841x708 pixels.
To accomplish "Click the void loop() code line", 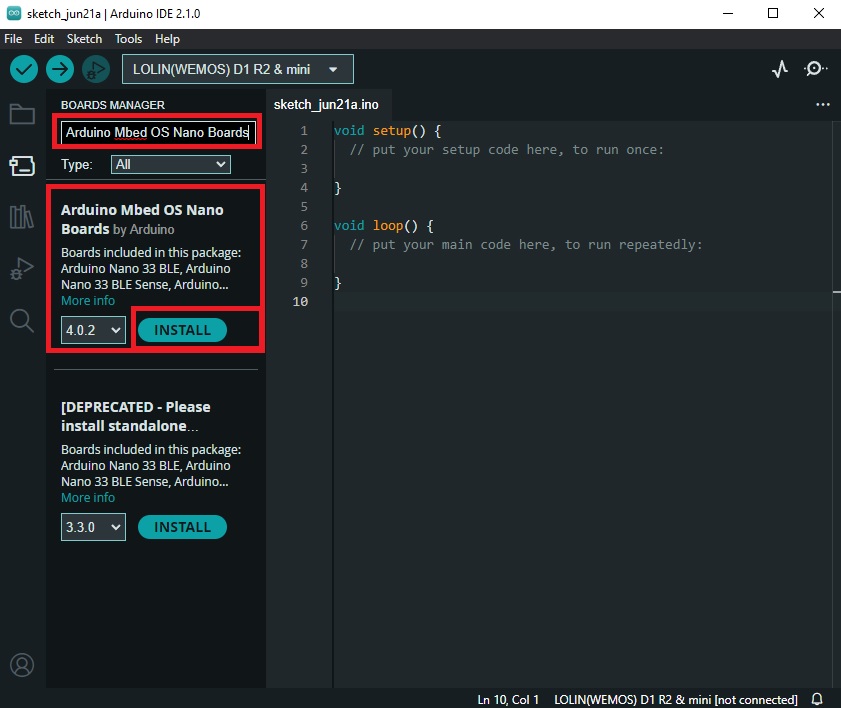I will click(383, 226).
